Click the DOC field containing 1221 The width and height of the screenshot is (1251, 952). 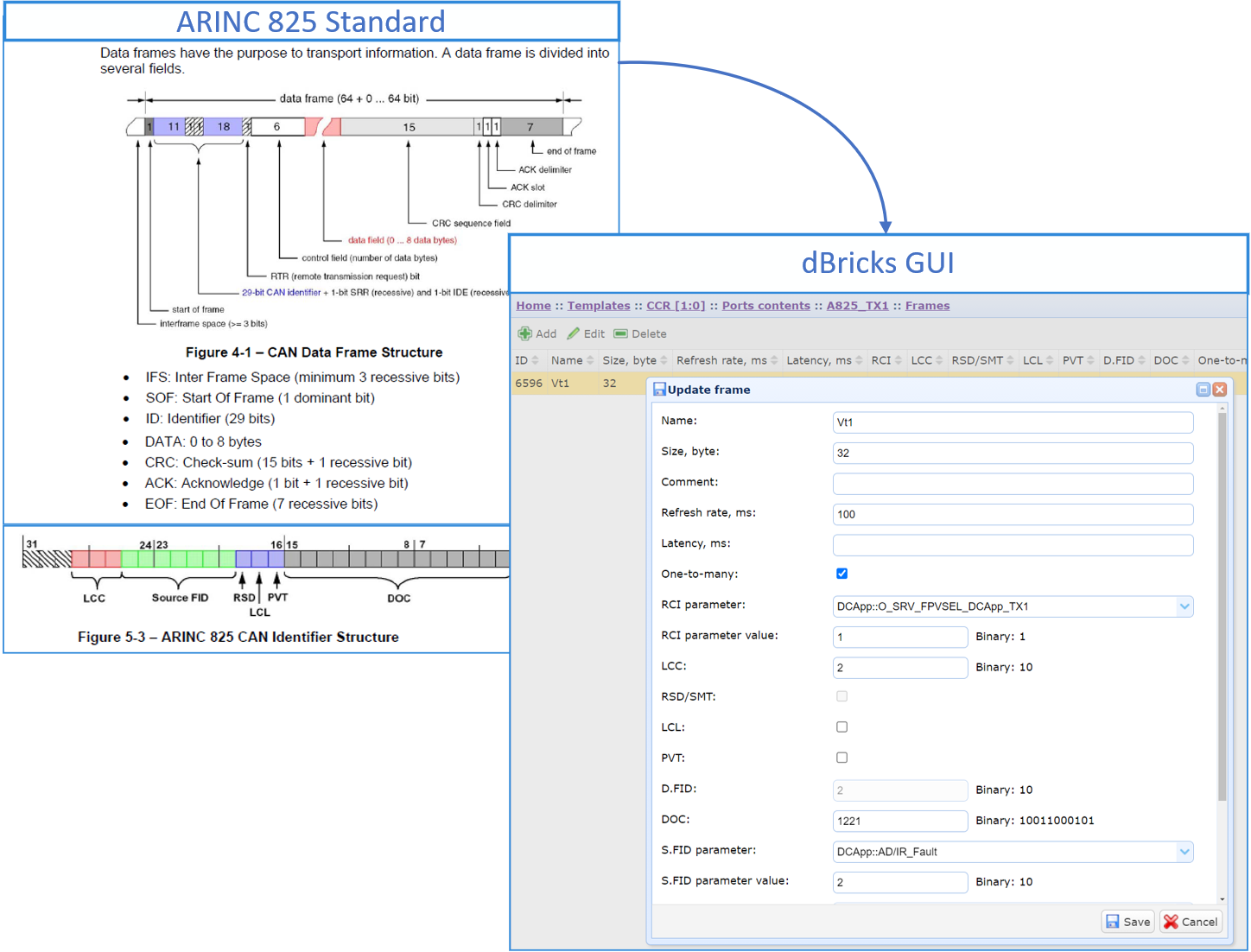(x=900, y=821)
